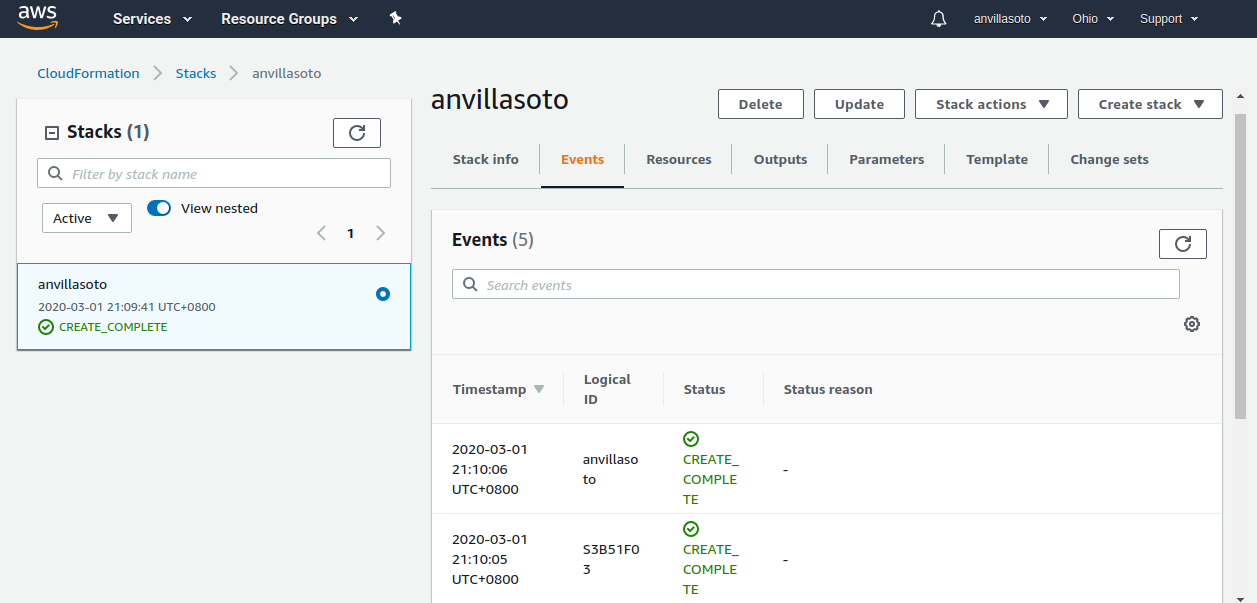Click the Filter by stack name field
Image resolution: width=1257 pixels, height=603 pixels.
214,173
